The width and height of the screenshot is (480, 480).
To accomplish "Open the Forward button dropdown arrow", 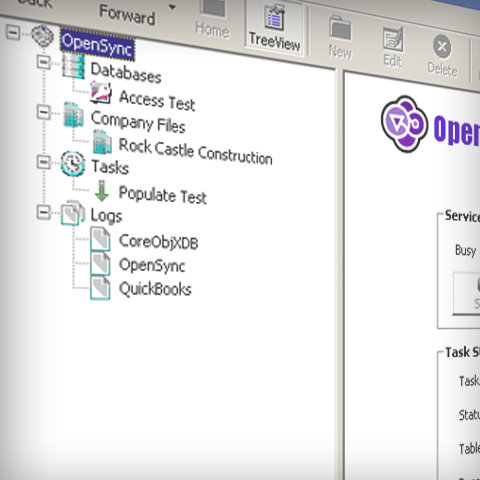I will [x=172, y=7].
